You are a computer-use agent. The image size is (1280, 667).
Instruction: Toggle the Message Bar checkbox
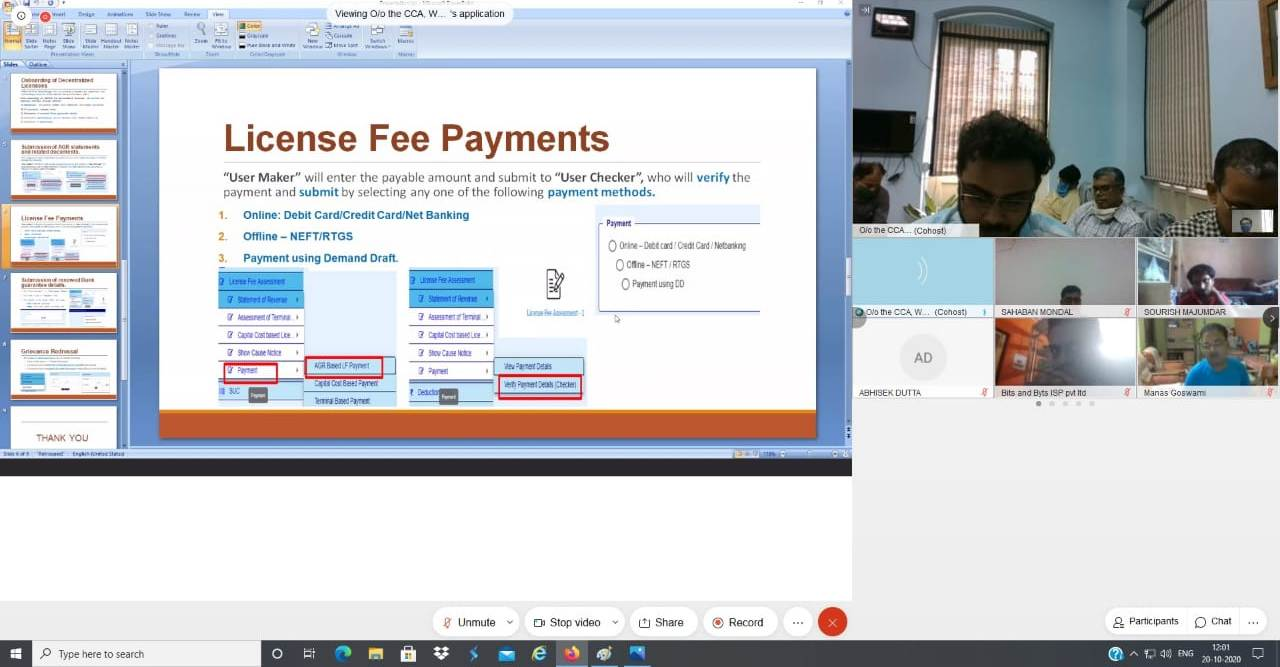151,45
